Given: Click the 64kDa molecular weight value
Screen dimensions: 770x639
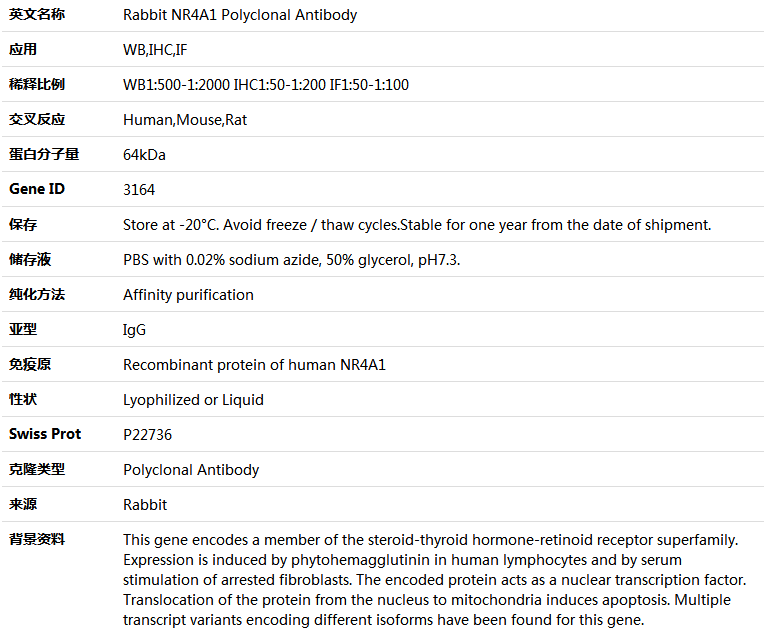Looking at the screenshot, I should [x=145, y=155].
